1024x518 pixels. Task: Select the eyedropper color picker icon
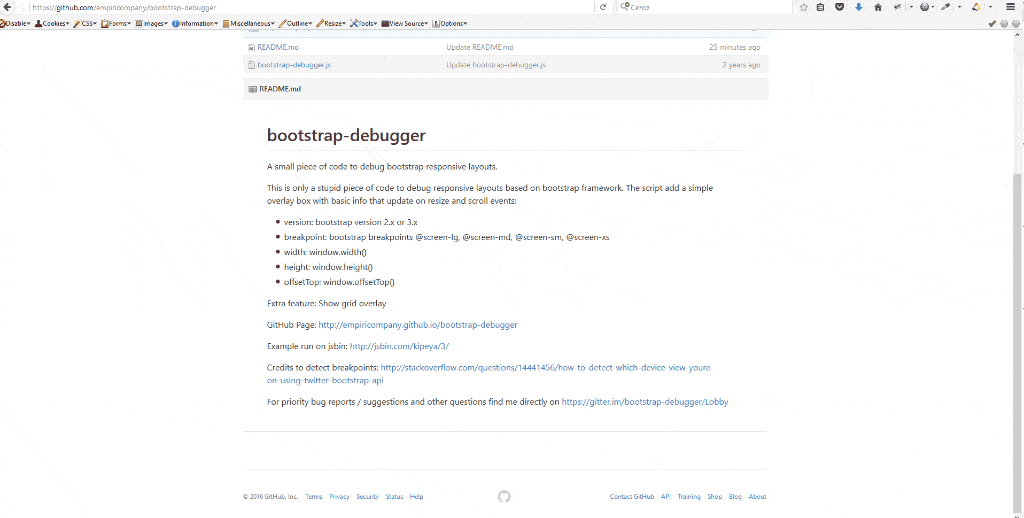[x=945, y=7]
